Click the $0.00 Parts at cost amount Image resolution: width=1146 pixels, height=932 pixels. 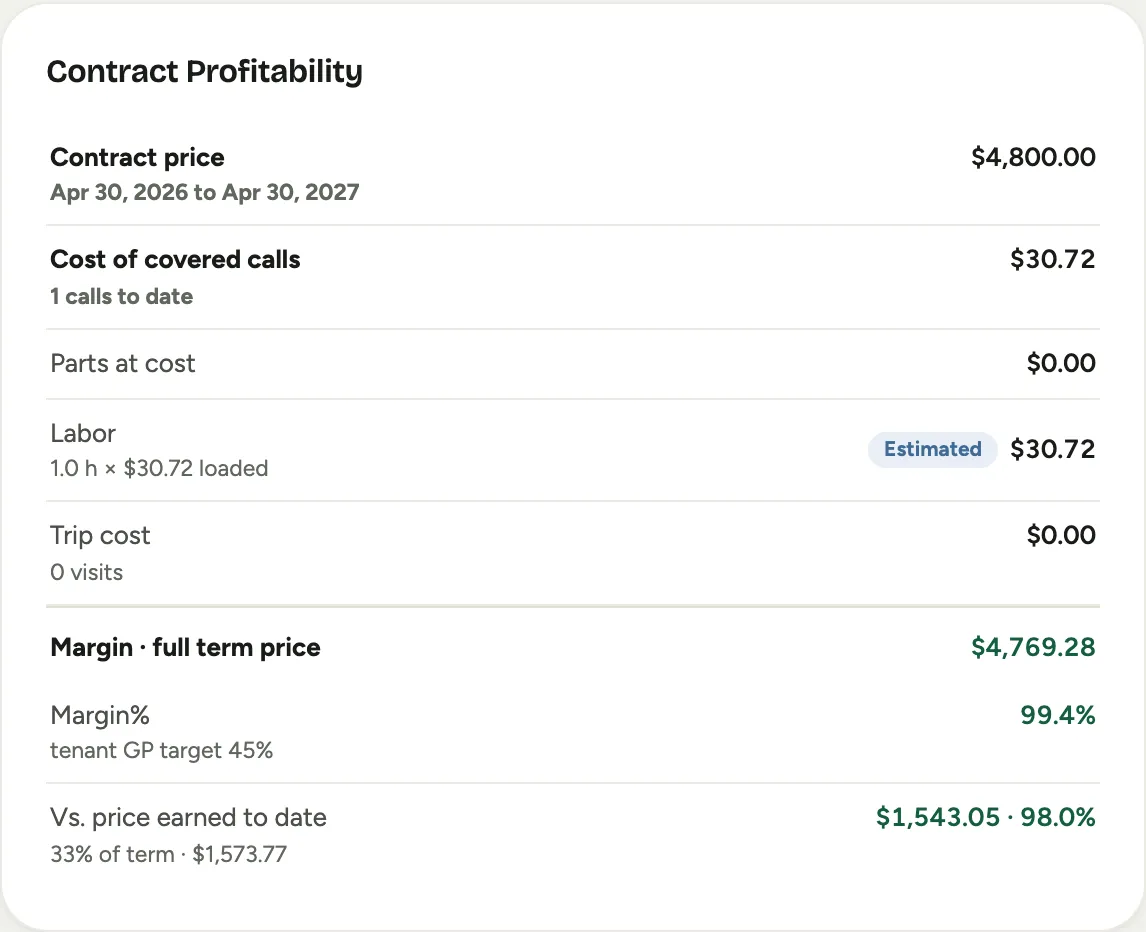[1060, 363]
